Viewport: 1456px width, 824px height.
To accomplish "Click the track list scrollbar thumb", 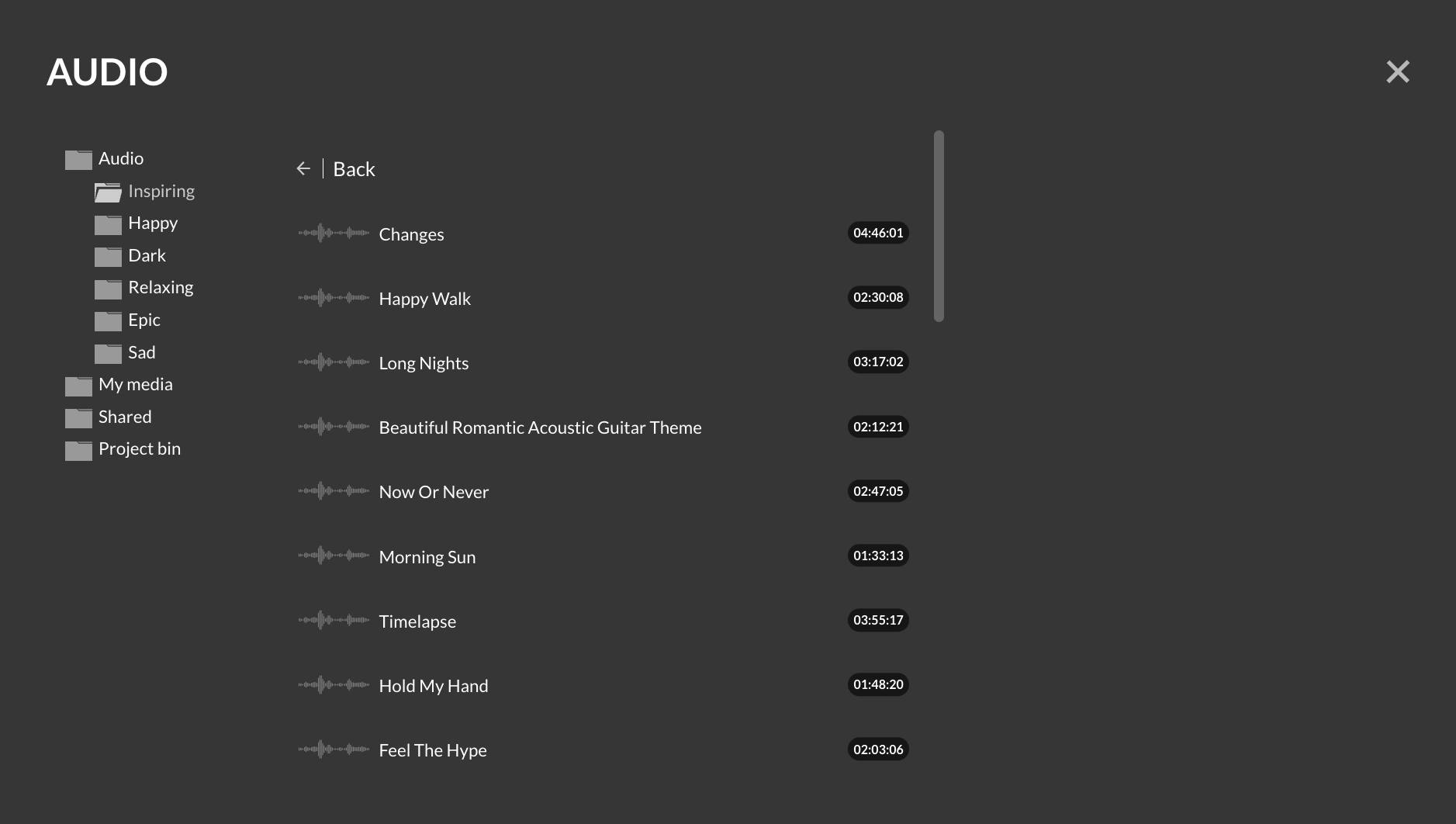I will pos(939,226).
